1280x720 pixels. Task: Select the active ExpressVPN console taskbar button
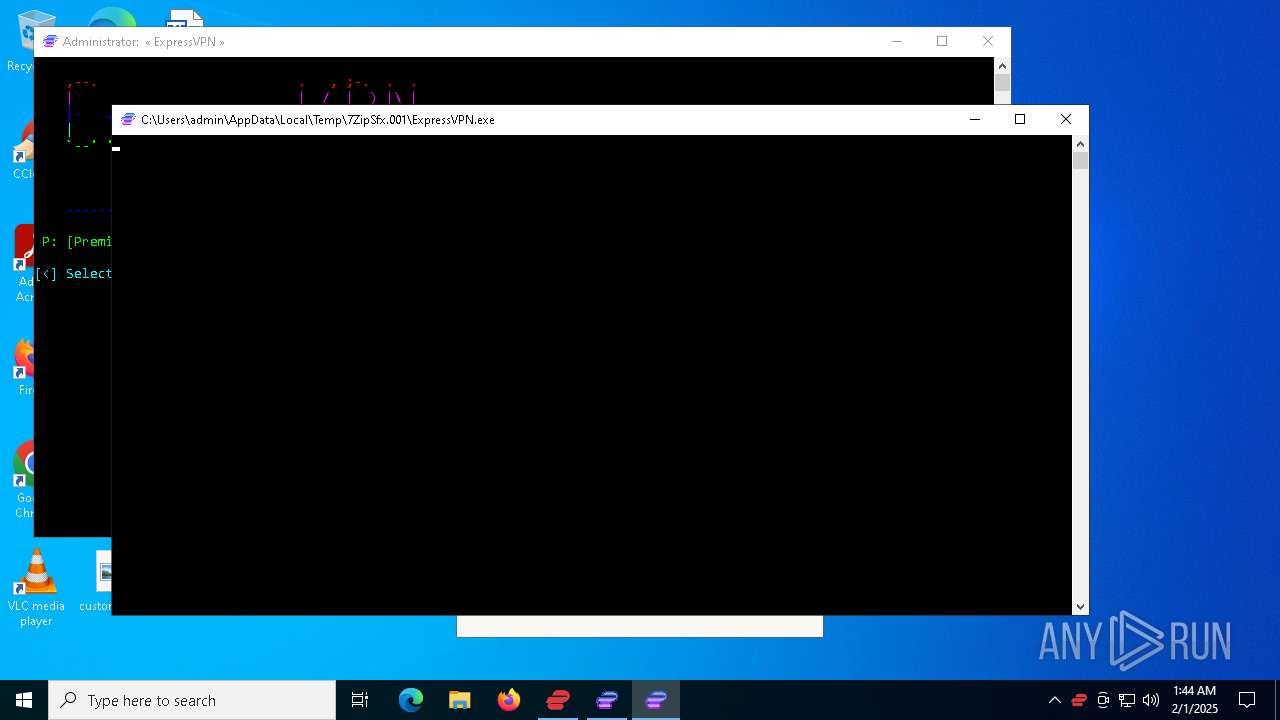tap(656, 700)
